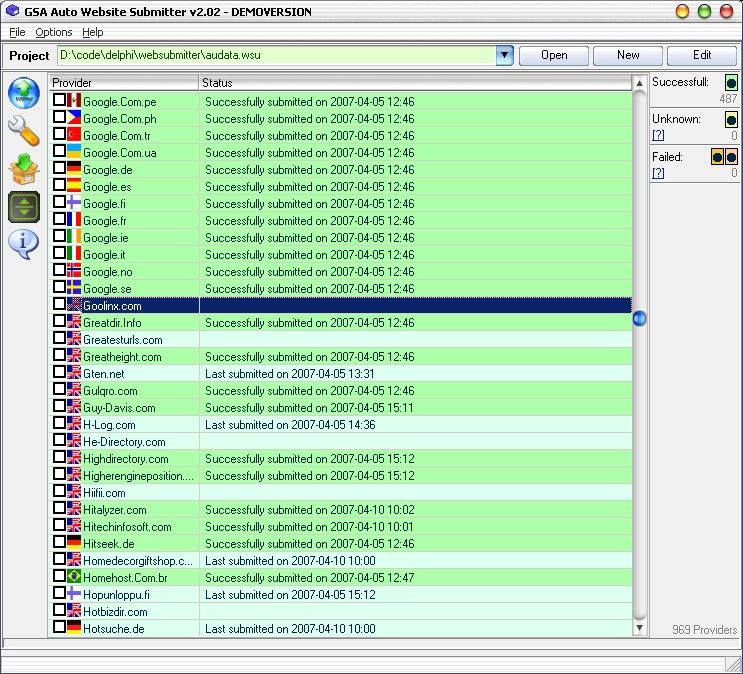Sort by the Provider column header
Viewport: 743px width, 674px height.
(x=122, y=82)
